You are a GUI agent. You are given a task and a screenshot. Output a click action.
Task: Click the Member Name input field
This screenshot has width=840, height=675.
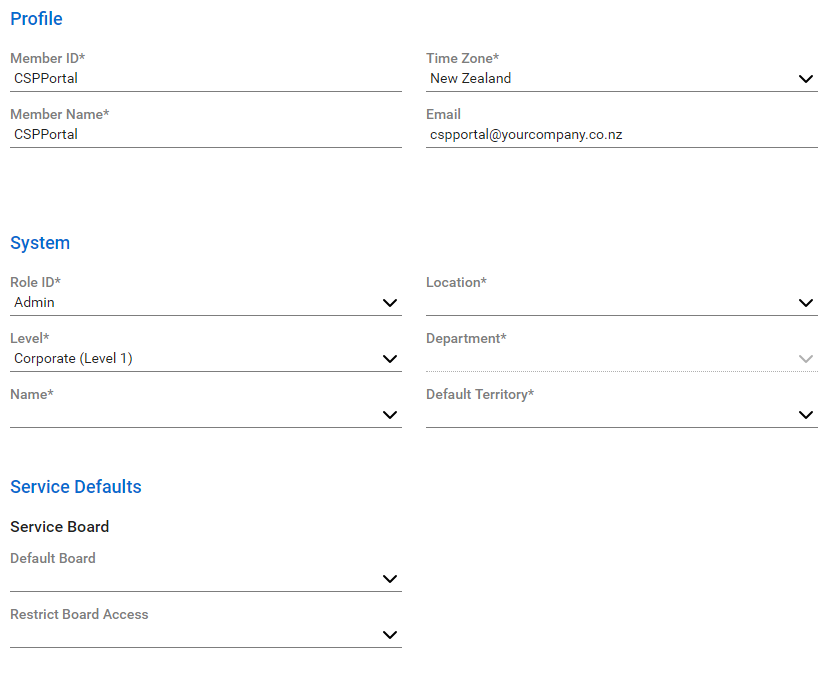[x=206, y=134]
